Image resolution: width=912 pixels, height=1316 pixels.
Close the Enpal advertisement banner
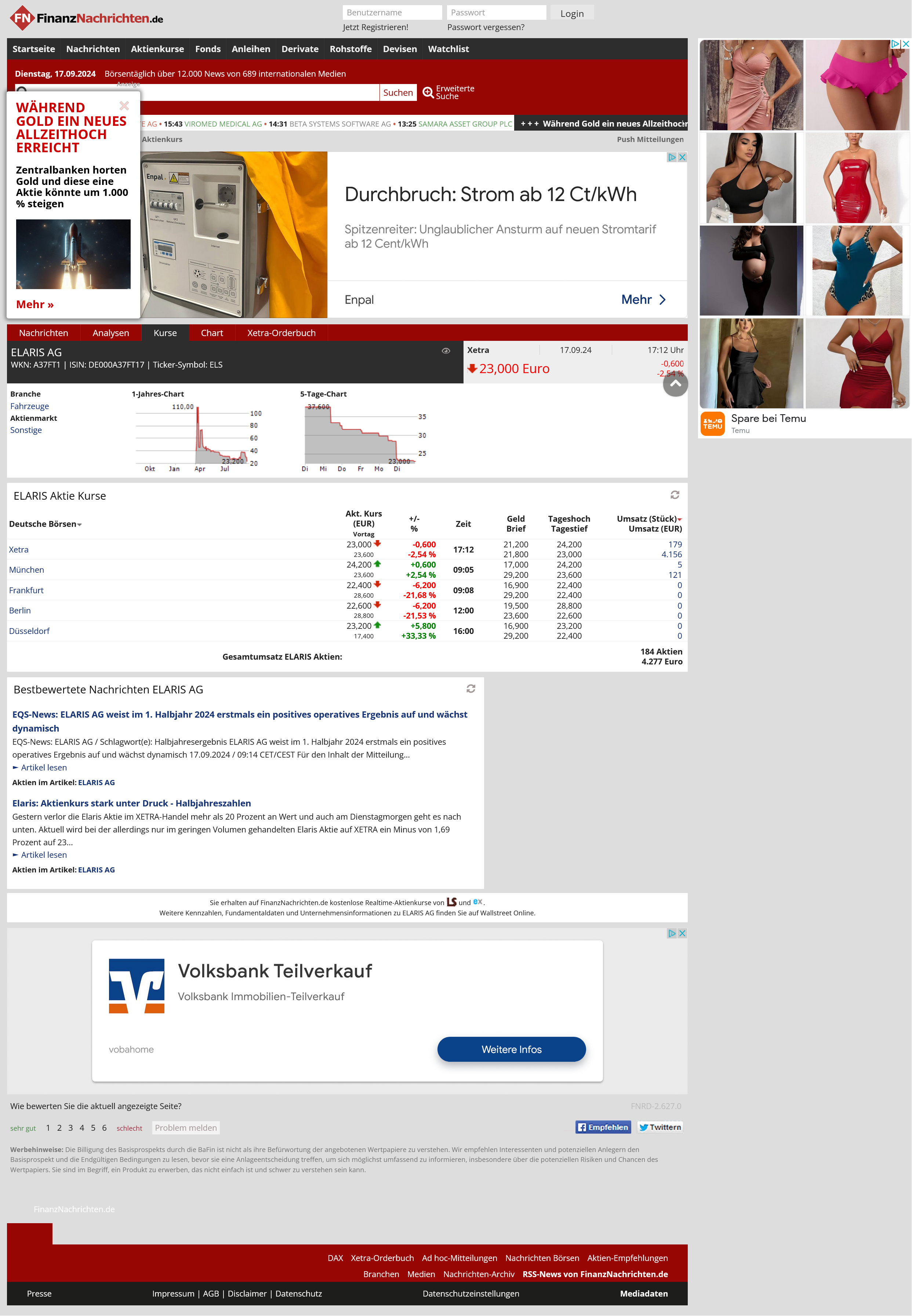tap(682, 157)
